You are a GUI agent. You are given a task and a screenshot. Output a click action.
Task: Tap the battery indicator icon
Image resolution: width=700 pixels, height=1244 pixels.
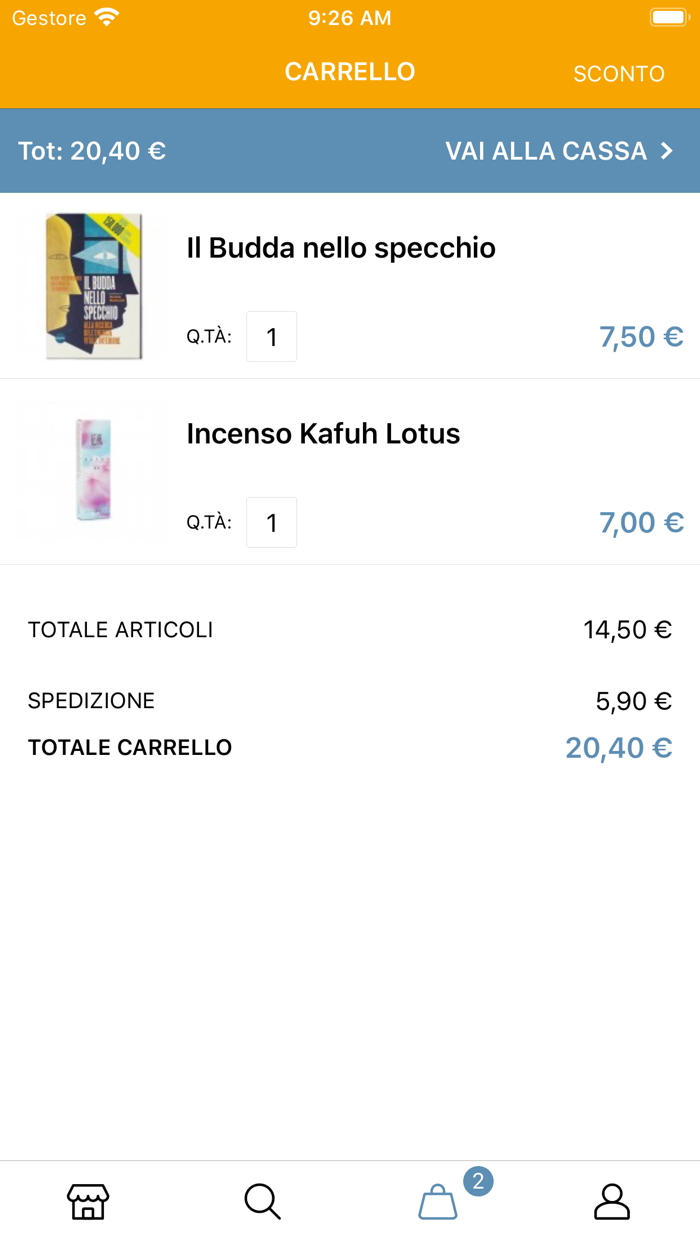[667, 16]
